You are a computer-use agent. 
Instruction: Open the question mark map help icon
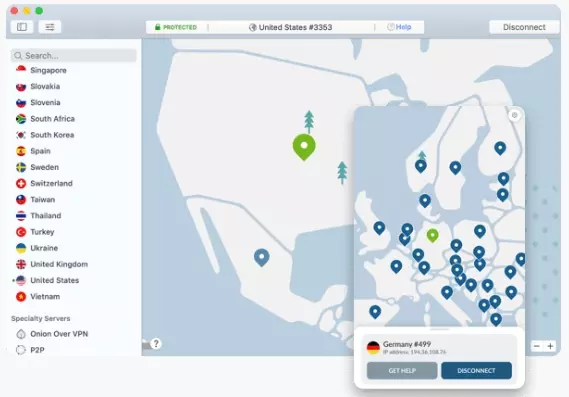coord(156,343)
